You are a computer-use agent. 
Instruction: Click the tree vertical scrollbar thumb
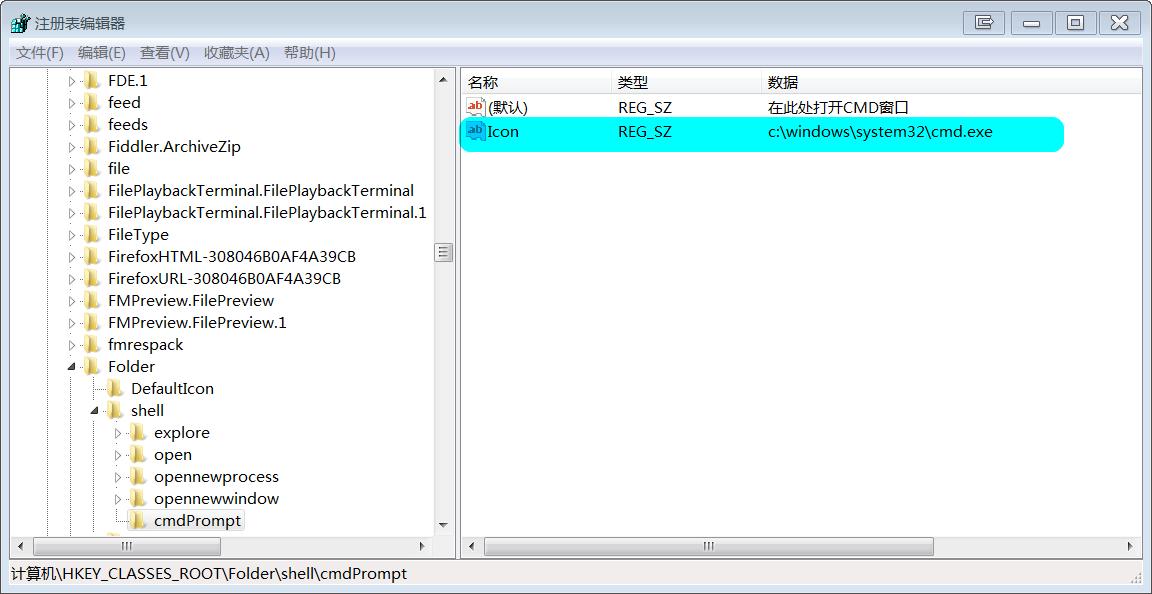pos(443,253)
